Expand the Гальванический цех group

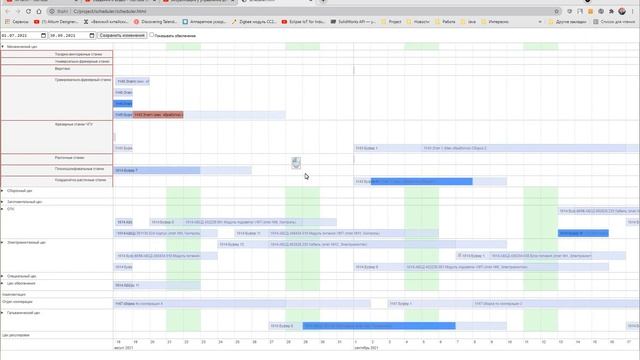click(x=2, y=313)
